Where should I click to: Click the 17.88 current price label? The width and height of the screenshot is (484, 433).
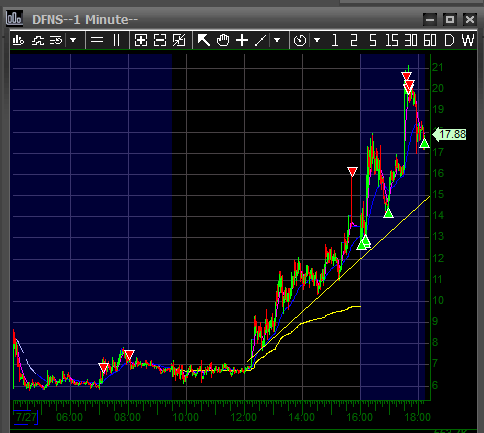[449, 134]
